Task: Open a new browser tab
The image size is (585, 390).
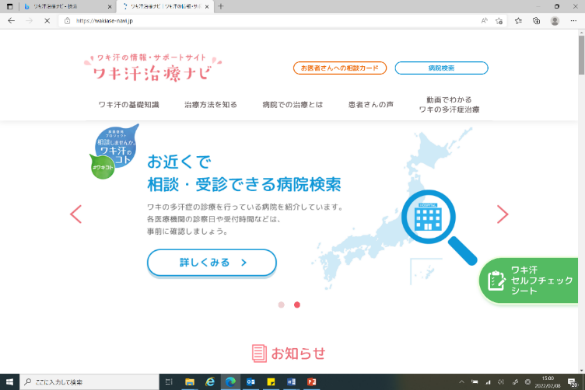Action: click(221, 6)
